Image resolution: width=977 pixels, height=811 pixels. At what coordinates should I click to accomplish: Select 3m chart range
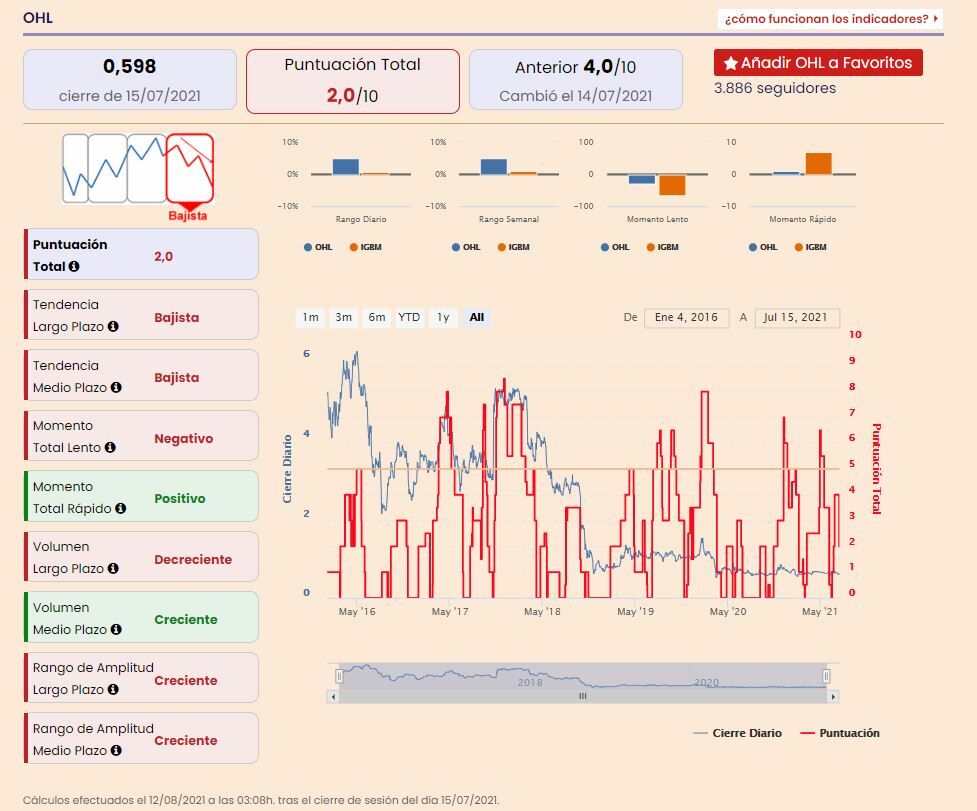point(343,318)
